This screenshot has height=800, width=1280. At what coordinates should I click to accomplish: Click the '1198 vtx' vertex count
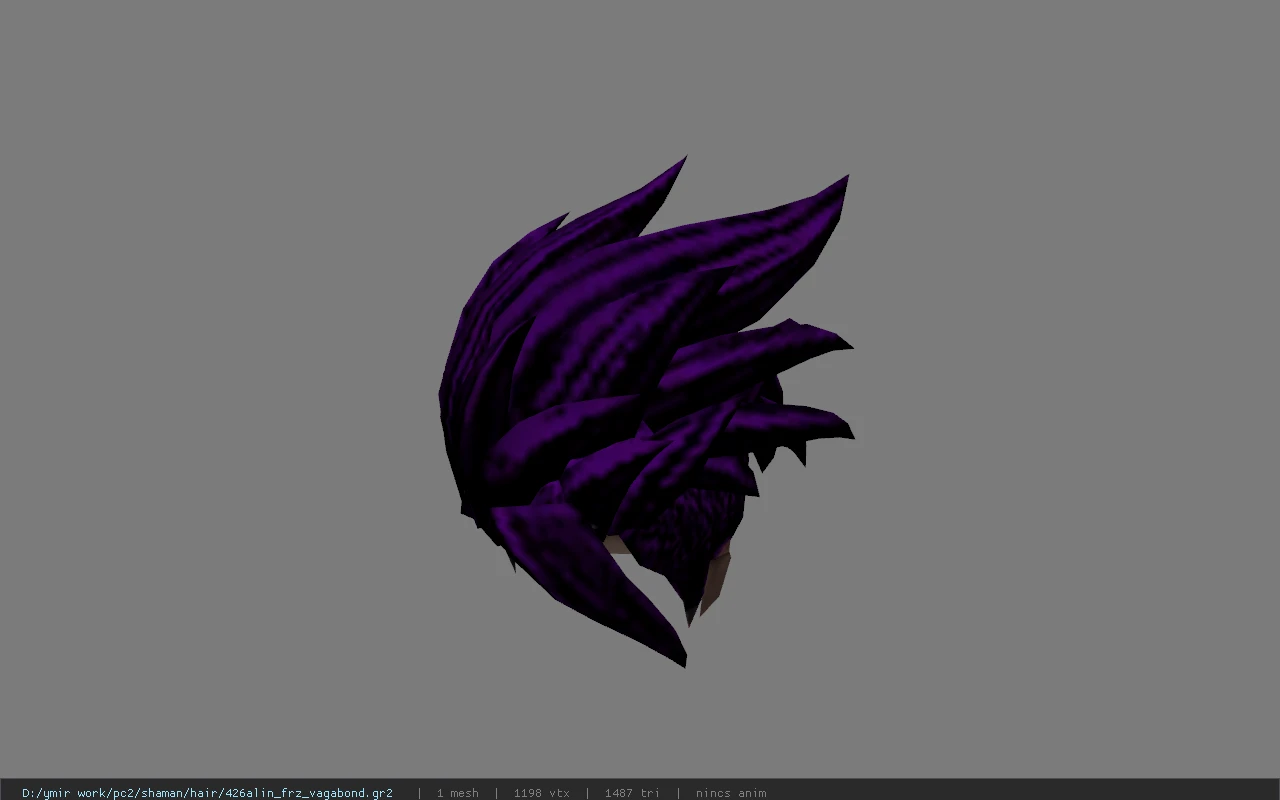541,793
